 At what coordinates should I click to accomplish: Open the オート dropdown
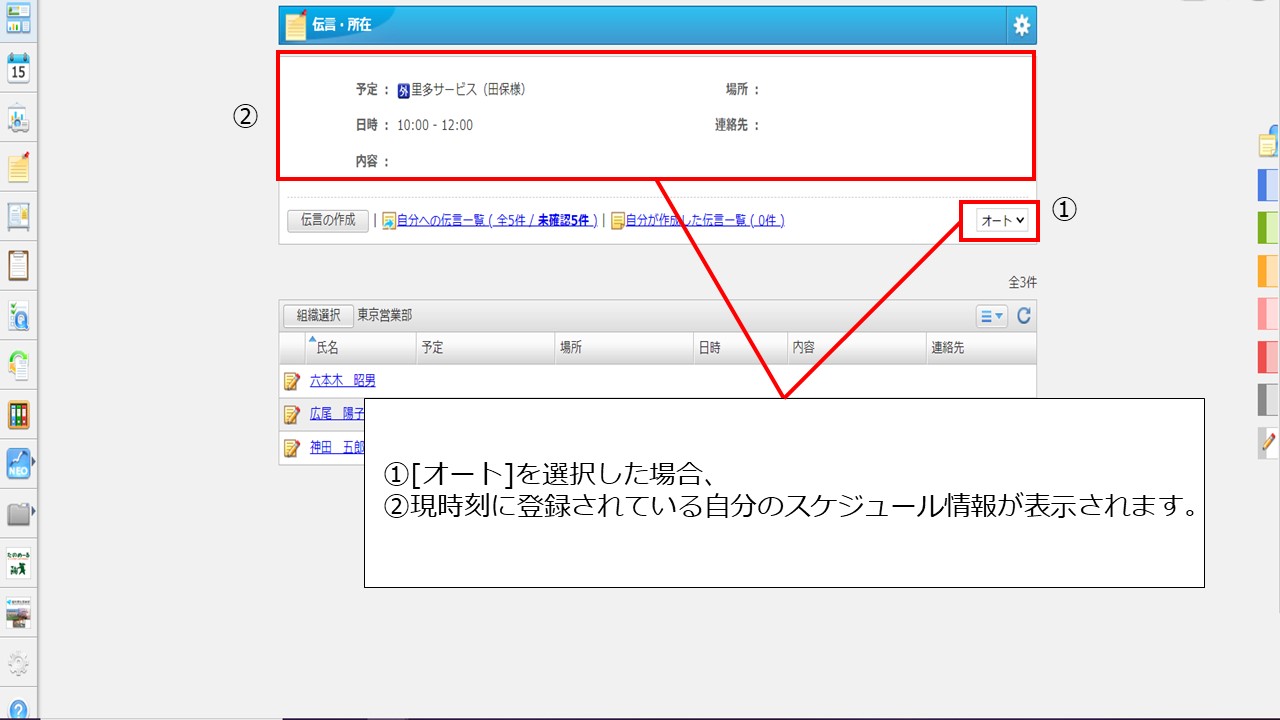coord(1004,221)
